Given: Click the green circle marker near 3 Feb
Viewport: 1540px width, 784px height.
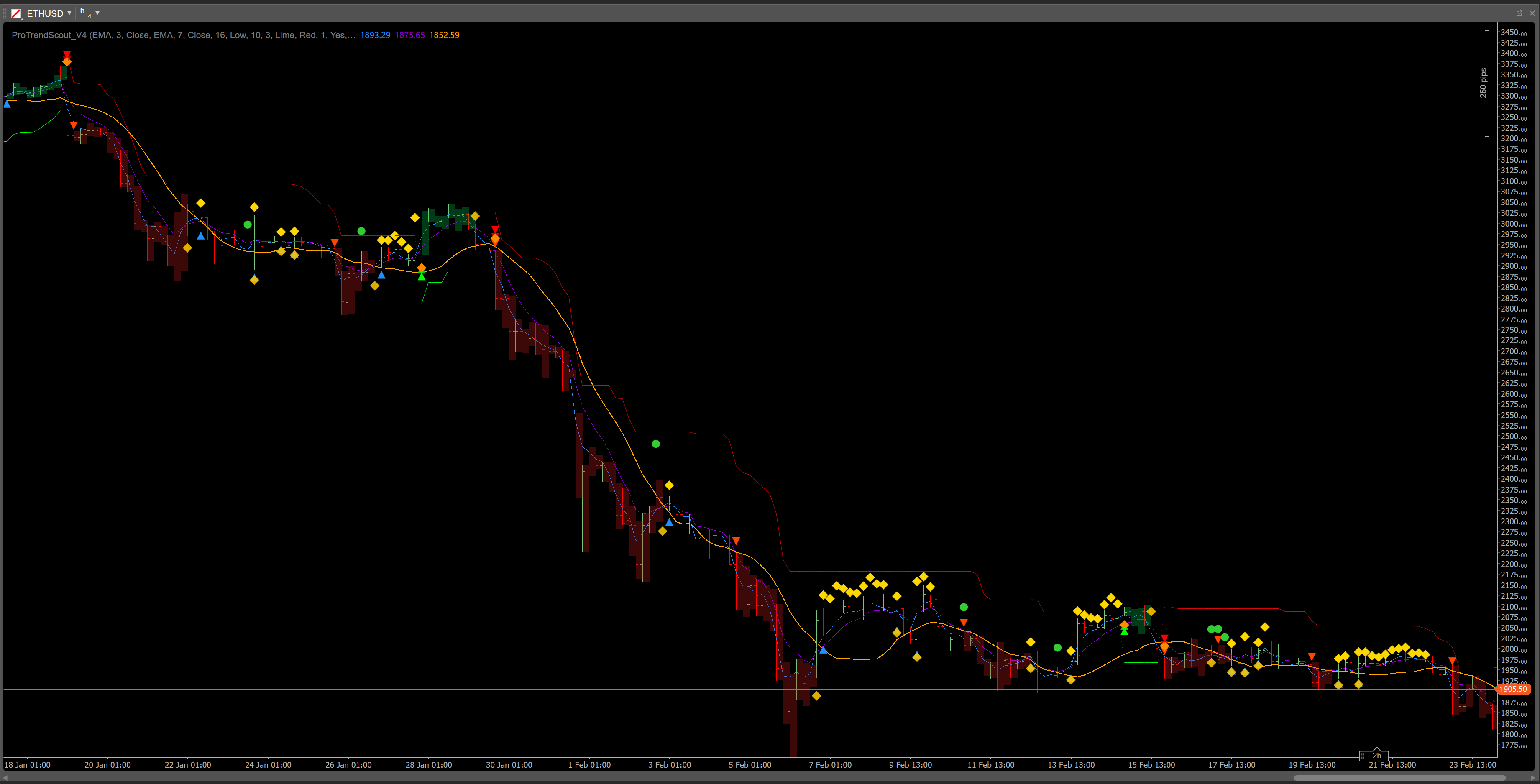Looking at the screenshot, I should coord(656,444).
